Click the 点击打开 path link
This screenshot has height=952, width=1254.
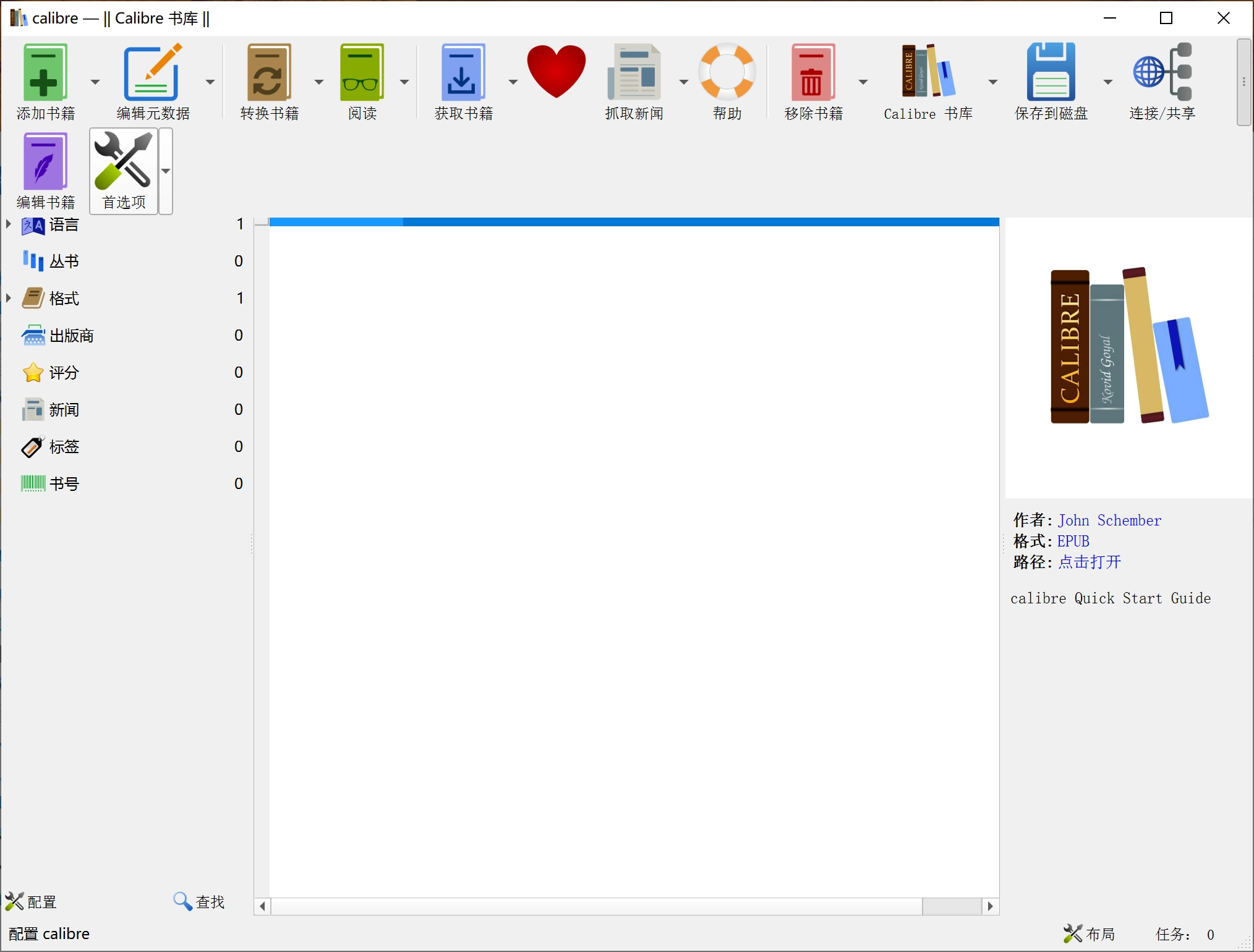click(x=1090, y=562)
